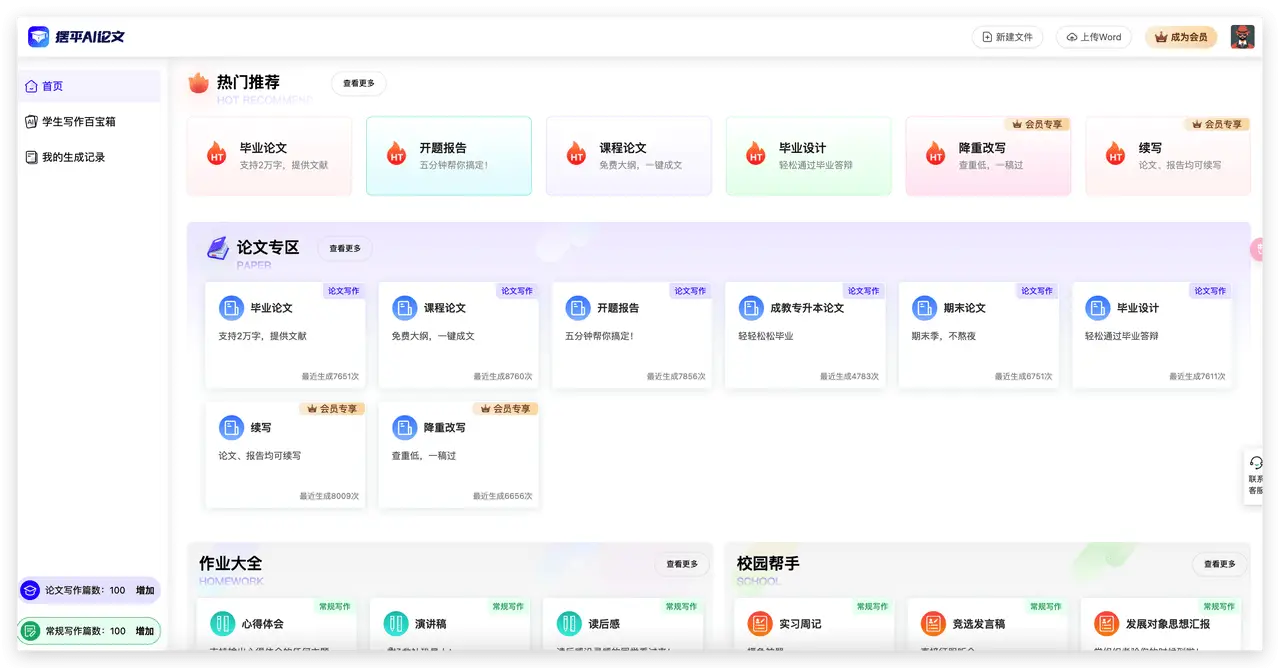
Task: Click the blue document icon of 论文专区 开题报告
Action: tap(578, 308)
